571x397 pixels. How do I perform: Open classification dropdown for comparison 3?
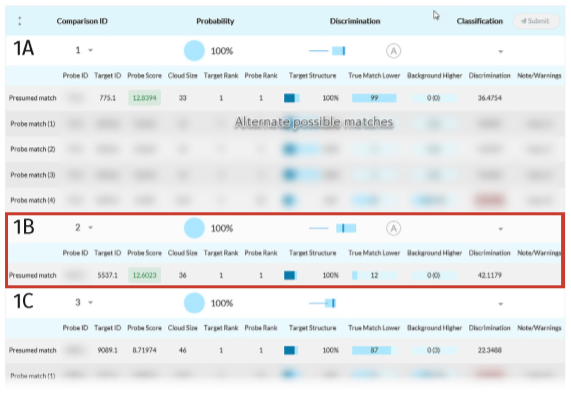[x=501, y=304]
